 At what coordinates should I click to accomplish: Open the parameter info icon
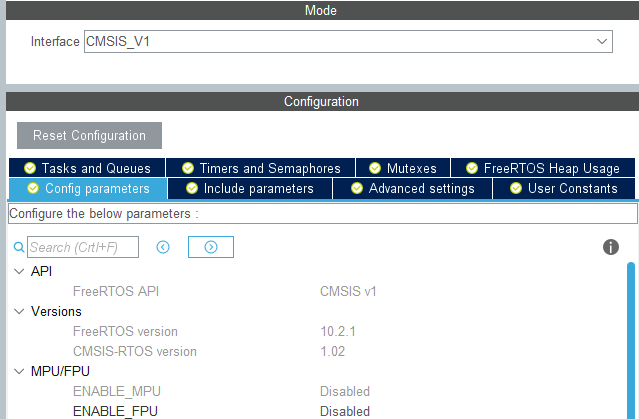(x=610, y=247)
